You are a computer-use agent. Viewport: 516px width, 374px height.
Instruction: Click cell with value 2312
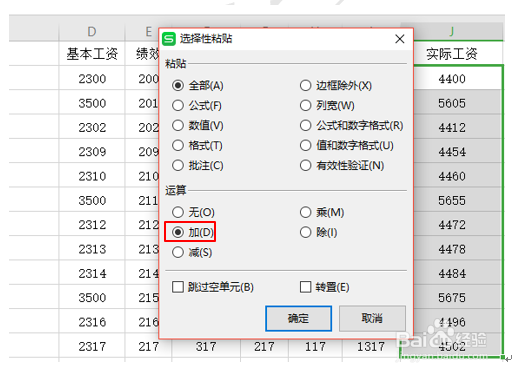point(92,225)
